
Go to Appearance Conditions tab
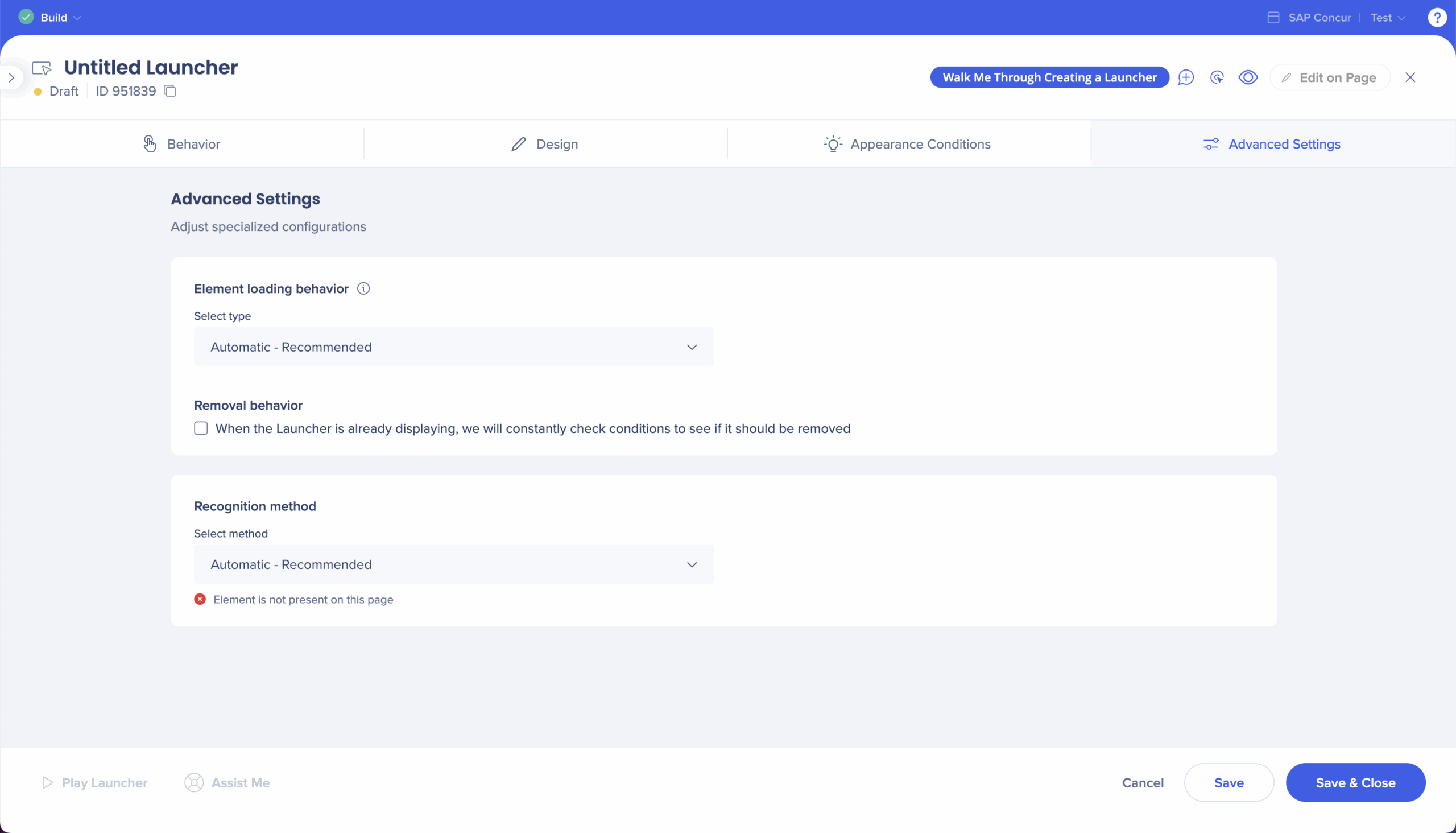point(908,143)
